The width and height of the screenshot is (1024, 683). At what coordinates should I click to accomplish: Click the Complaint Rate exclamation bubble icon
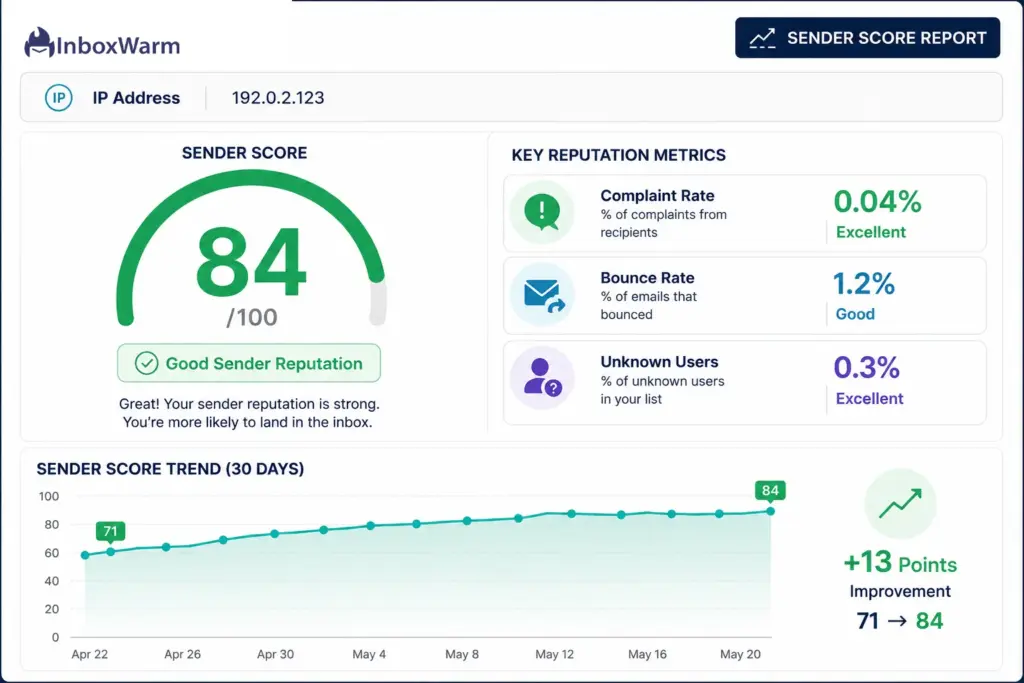(x=542, y=212)
